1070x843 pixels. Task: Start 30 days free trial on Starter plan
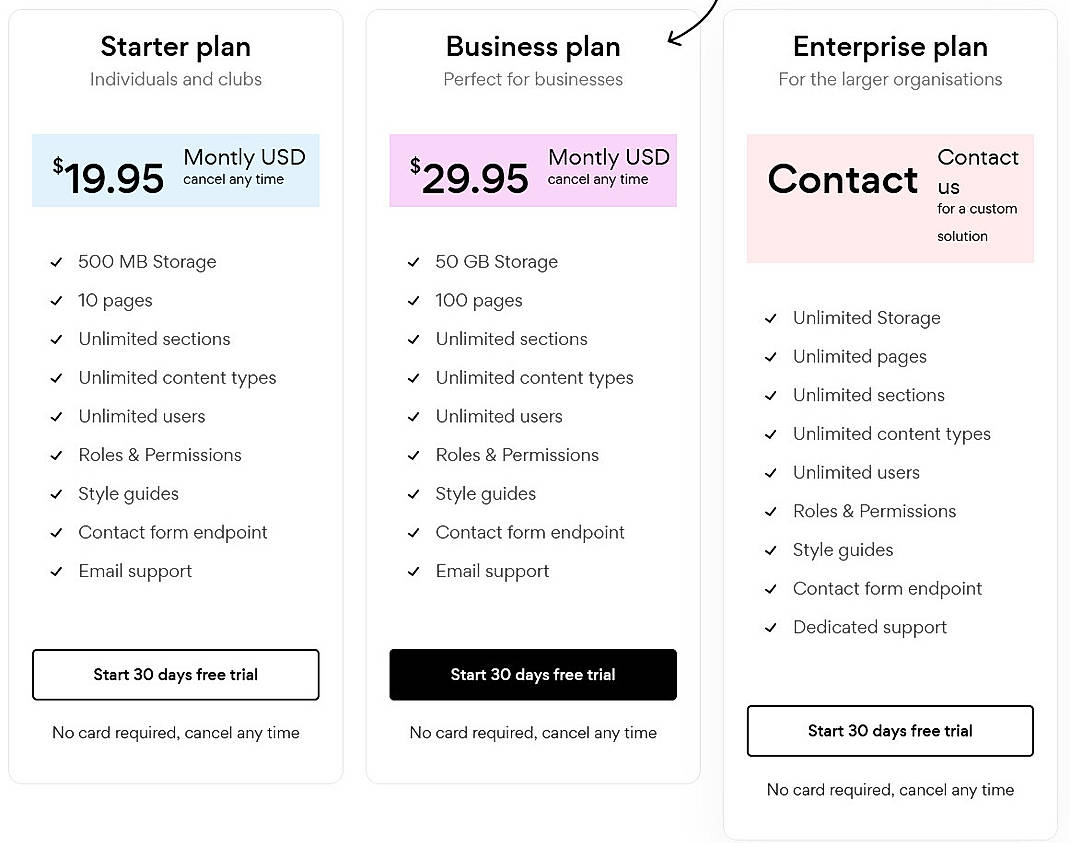pyautogui.click(x=176, y=675)
